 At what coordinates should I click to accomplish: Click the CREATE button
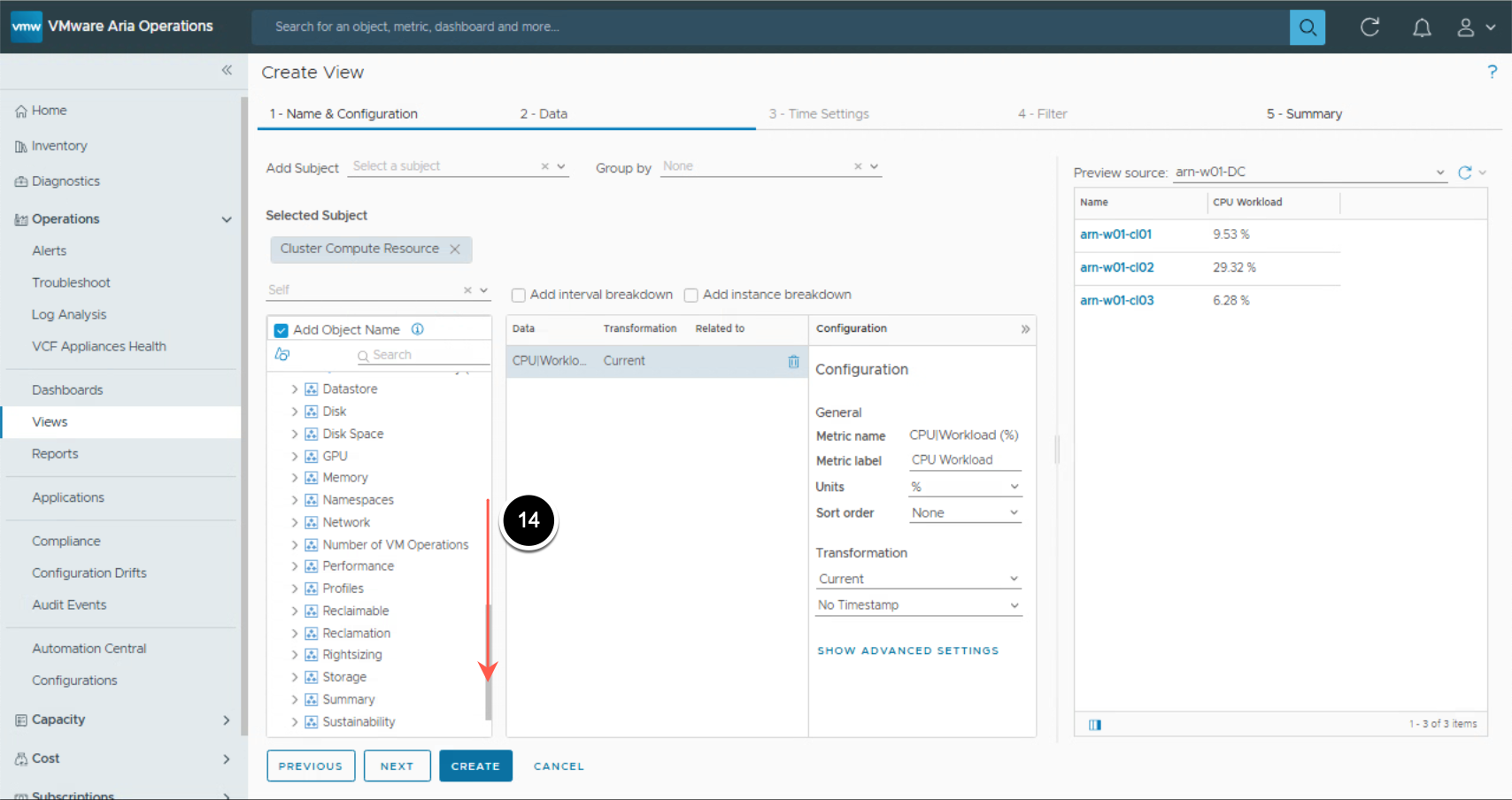475,766
